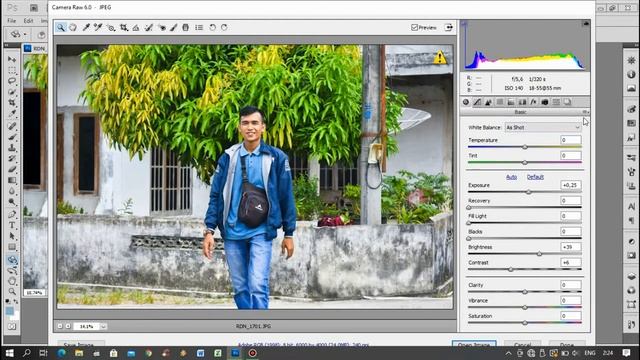The image size is (640, 360).
Task: Activate the Adjustment Brush tool
Action: [x=173, y=27]
